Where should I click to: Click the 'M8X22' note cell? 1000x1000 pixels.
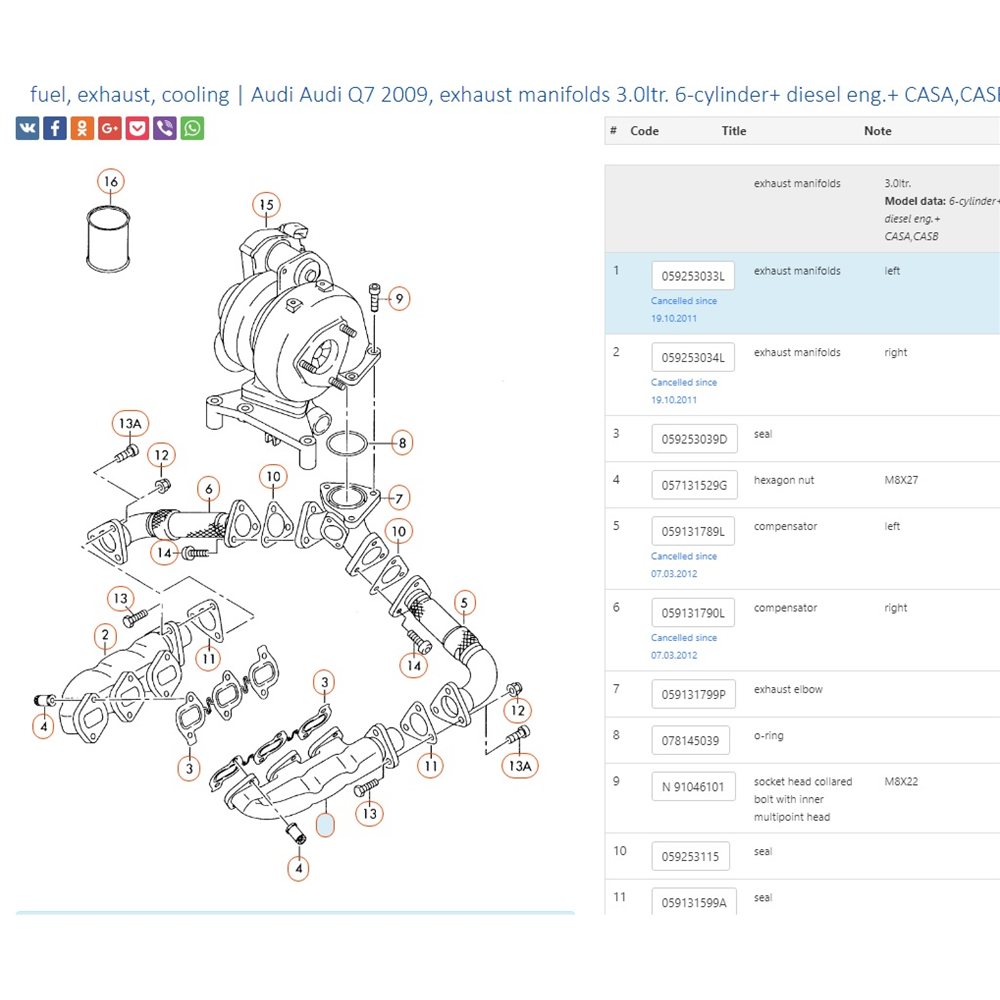tap(901, 781)
